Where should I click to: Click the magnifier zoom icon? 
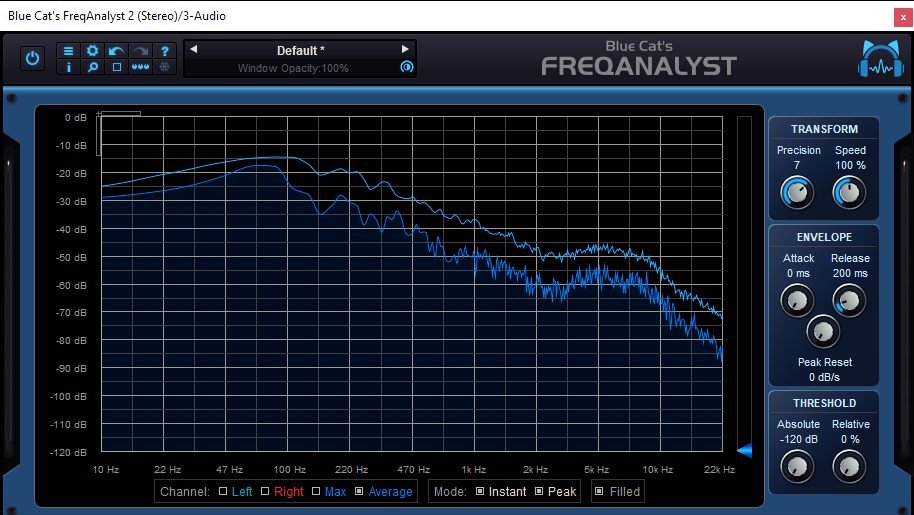tap(92, 67)
